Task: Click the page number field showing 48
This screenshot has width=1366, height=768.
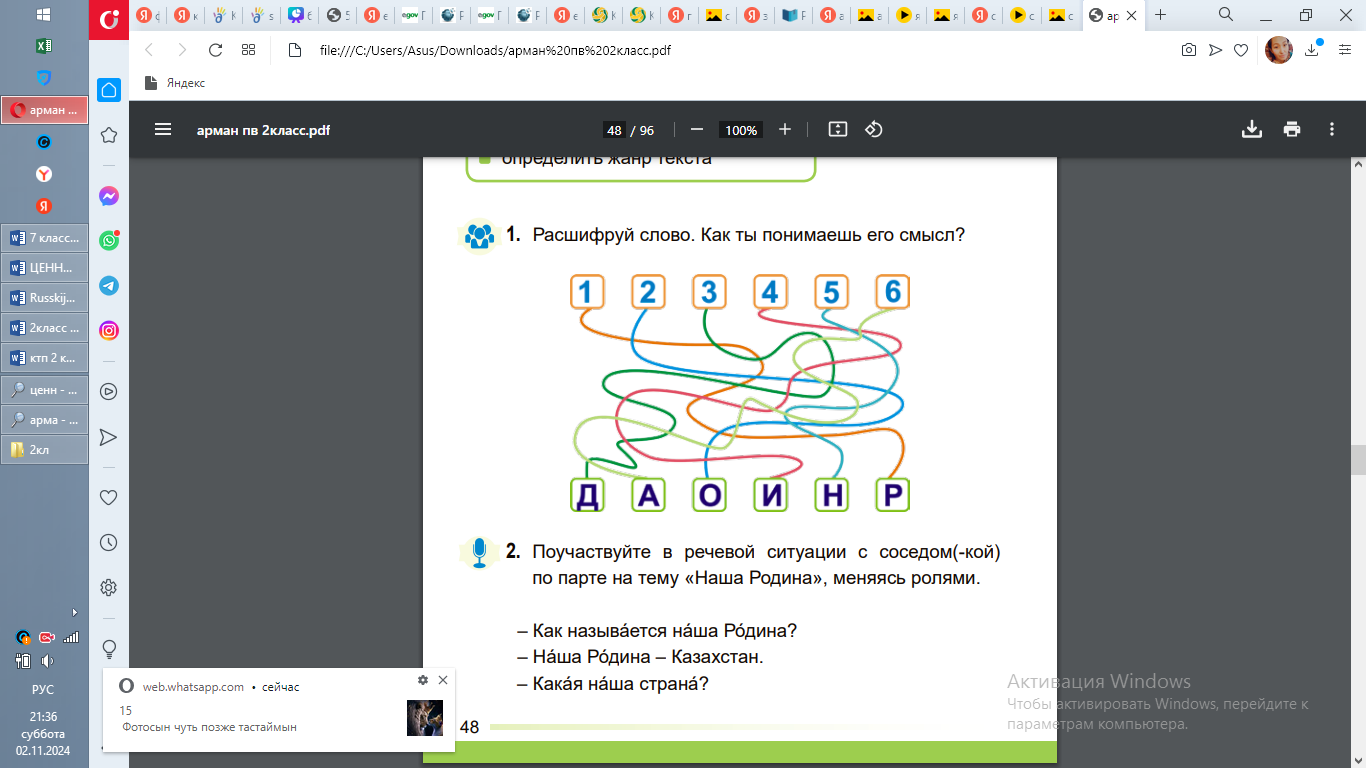Action: tap(614, 130)
